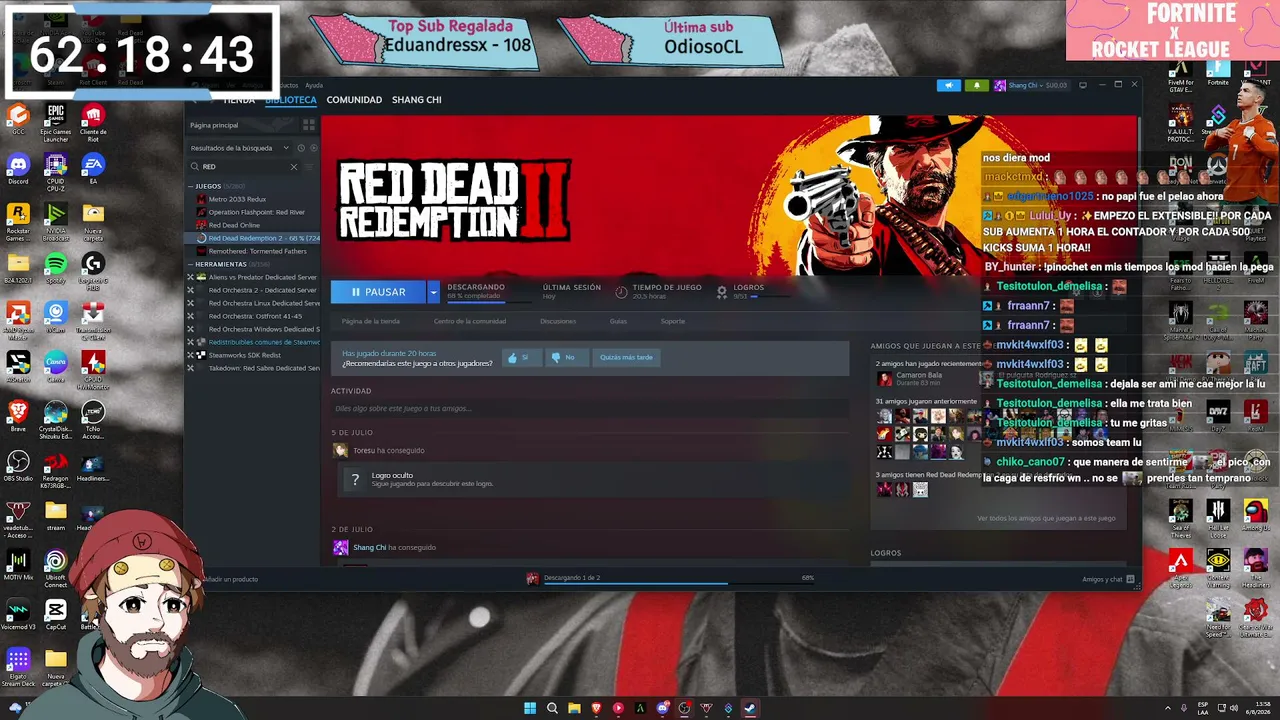
Task: Pause the Red Dead Redemption 2 download
Action: 378,292
